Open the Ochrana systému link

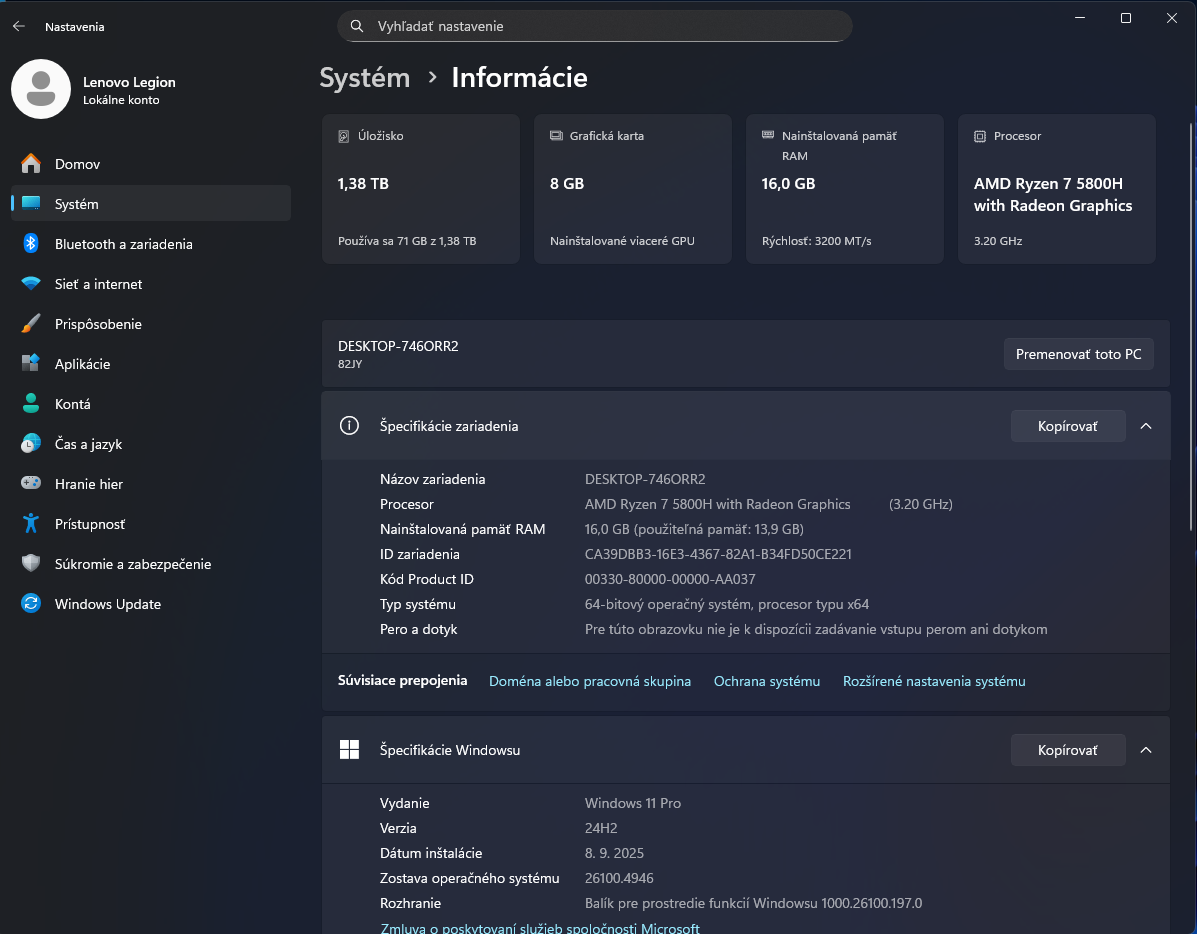pyautogui.click(x=767, y=681)
